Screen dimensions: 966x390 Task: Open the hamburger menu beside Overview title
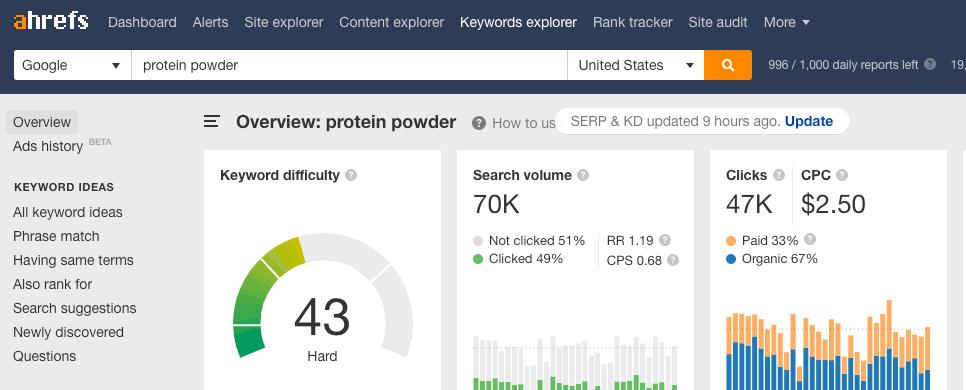coord(212,121)
